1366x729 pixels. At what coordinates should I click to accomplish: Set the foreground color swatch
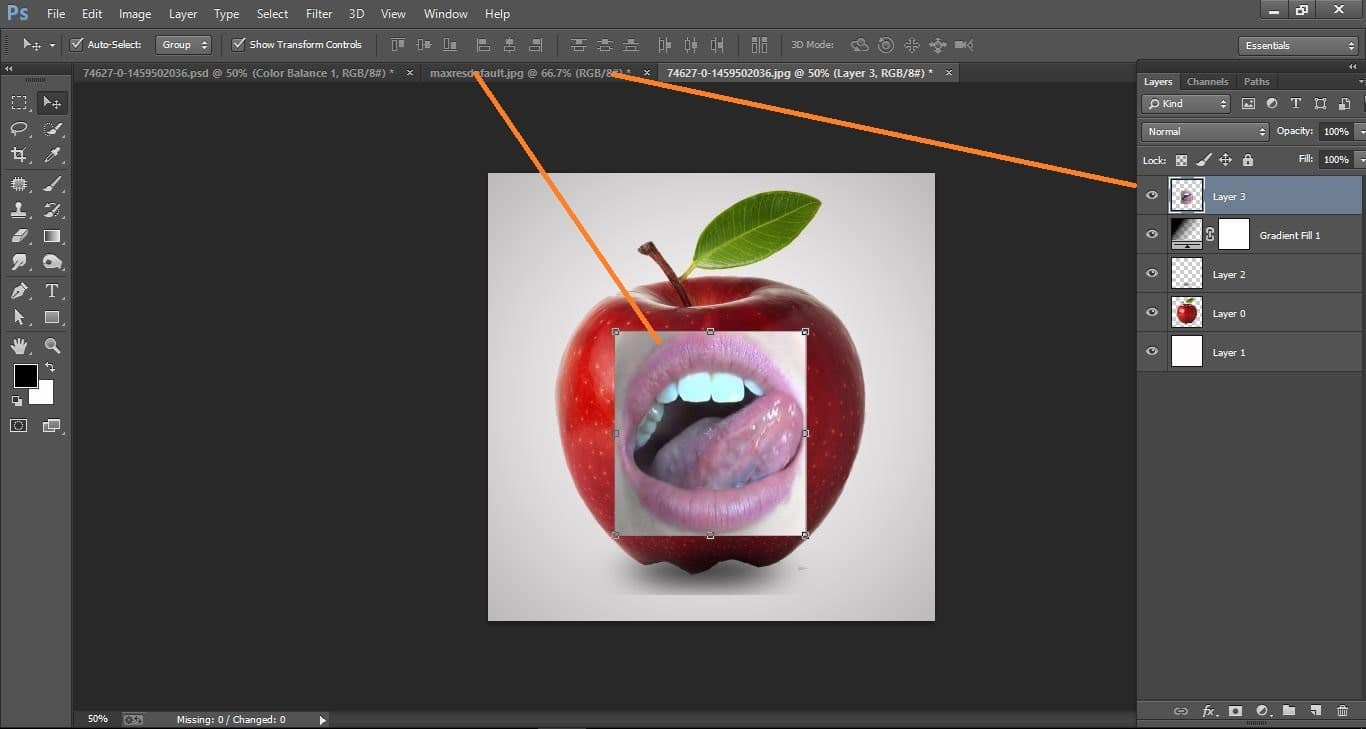[25, 378]
